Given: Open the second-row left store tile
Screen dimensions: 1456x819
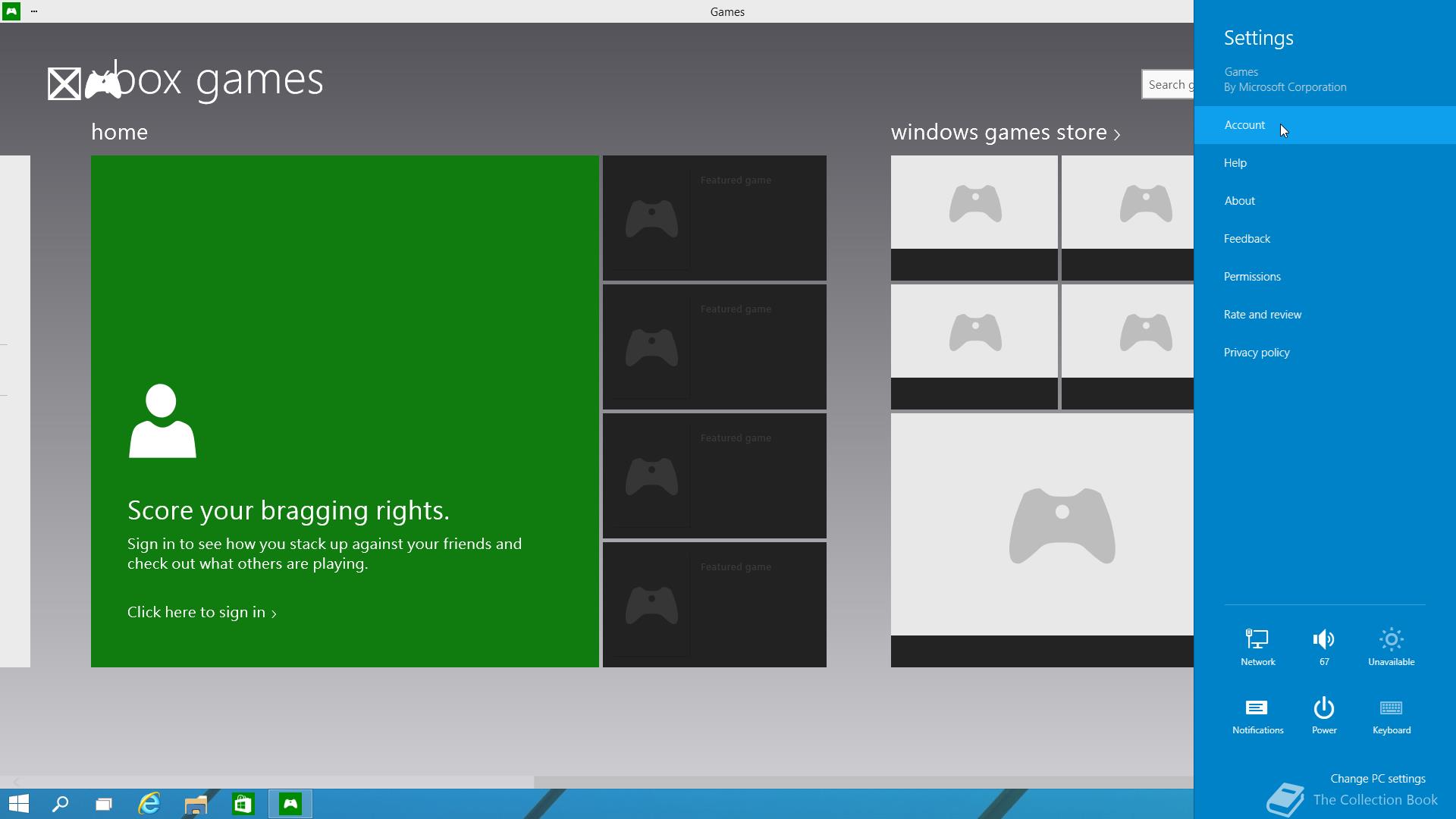Looking at the screenshot, I should tap(974, 347).
